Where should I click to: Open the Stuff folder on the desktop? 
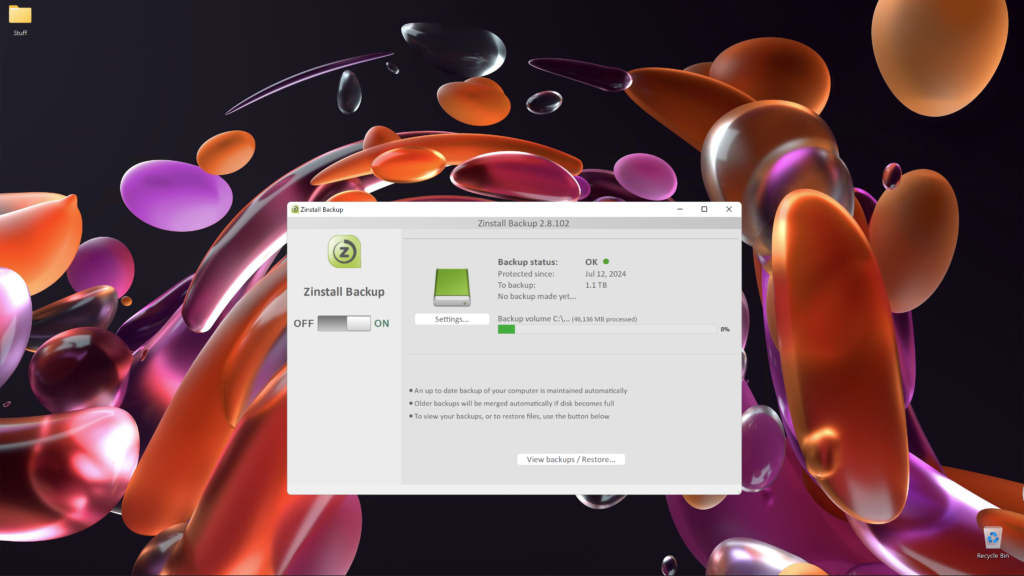click(x=20, y=17)
